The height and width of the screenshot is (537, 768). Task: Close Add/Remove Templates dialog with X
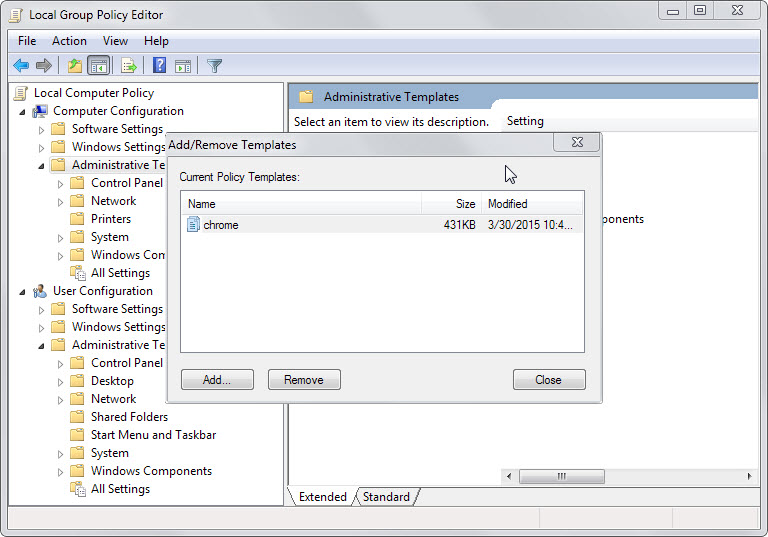tap(577, 142)
